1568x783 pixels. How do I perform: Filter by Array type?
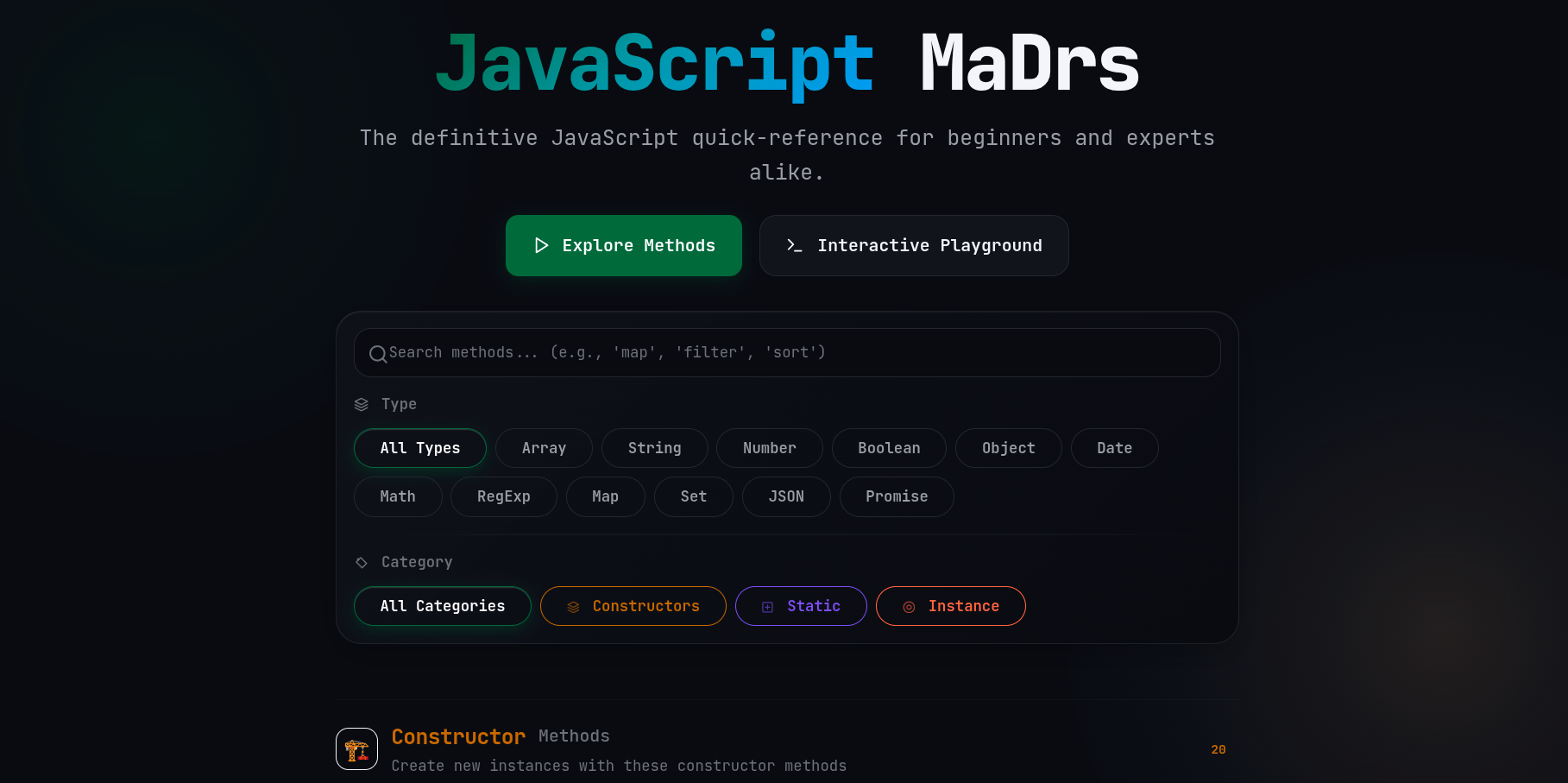[x=544, y=448]
